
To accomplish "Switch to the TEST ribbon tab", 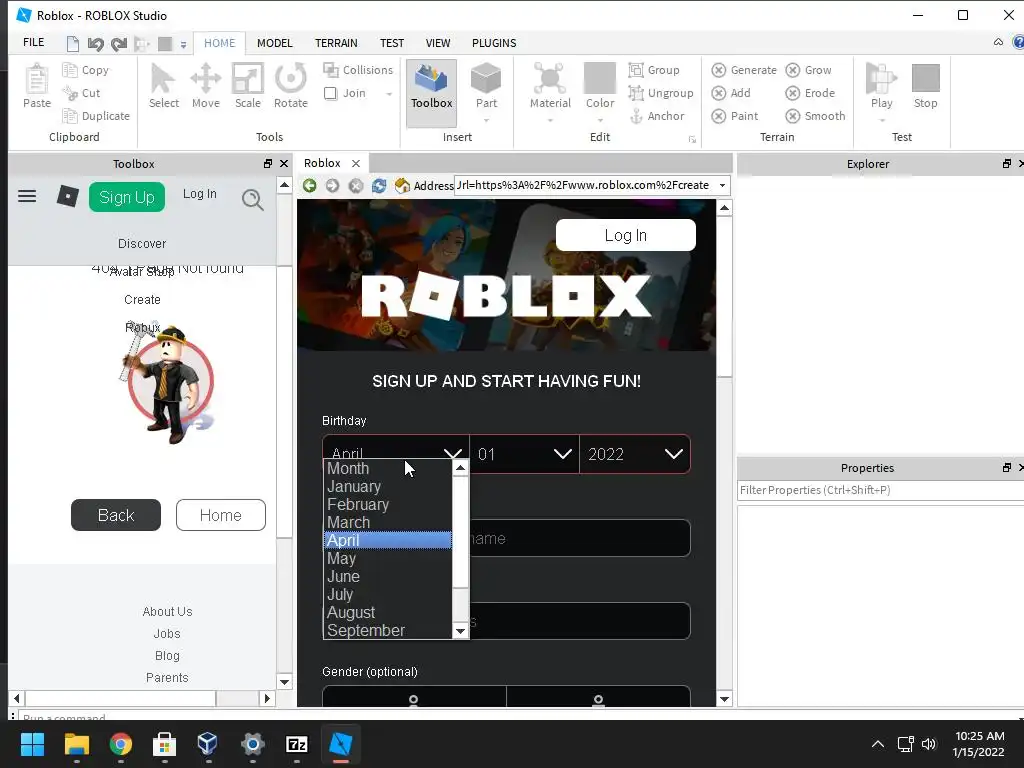I will pyautogui.click(x=392, y=43).
